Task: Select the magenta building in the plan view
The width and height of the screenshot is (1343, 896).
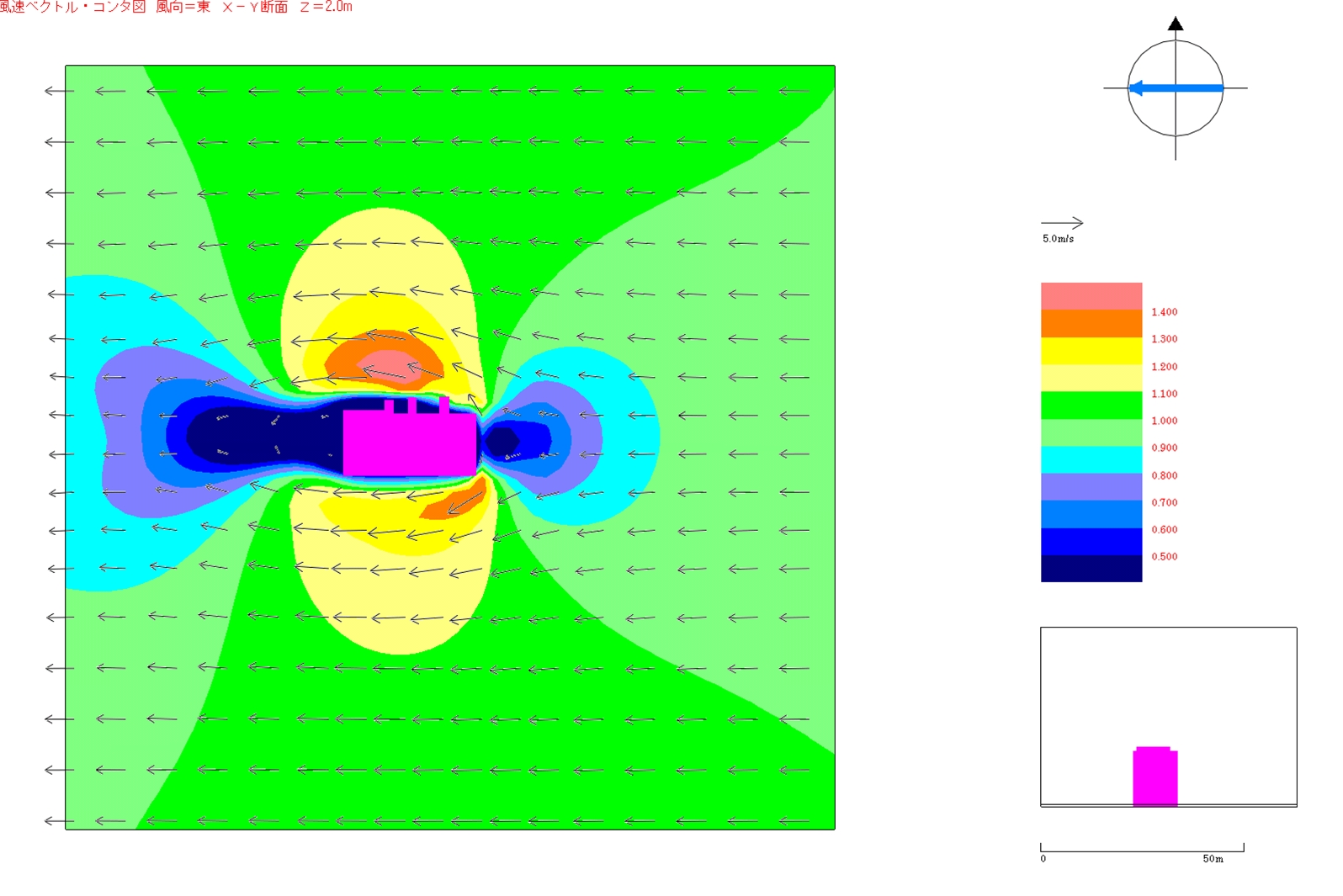Action: (409, 443)
